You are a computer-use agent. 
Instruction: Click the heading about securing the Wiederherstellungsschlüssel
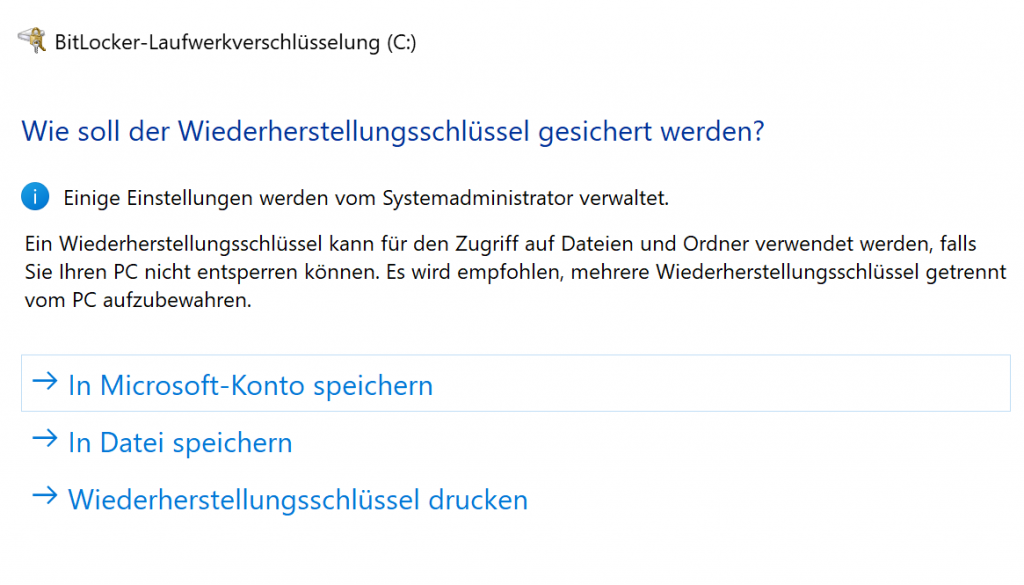(x=392, y=131)
